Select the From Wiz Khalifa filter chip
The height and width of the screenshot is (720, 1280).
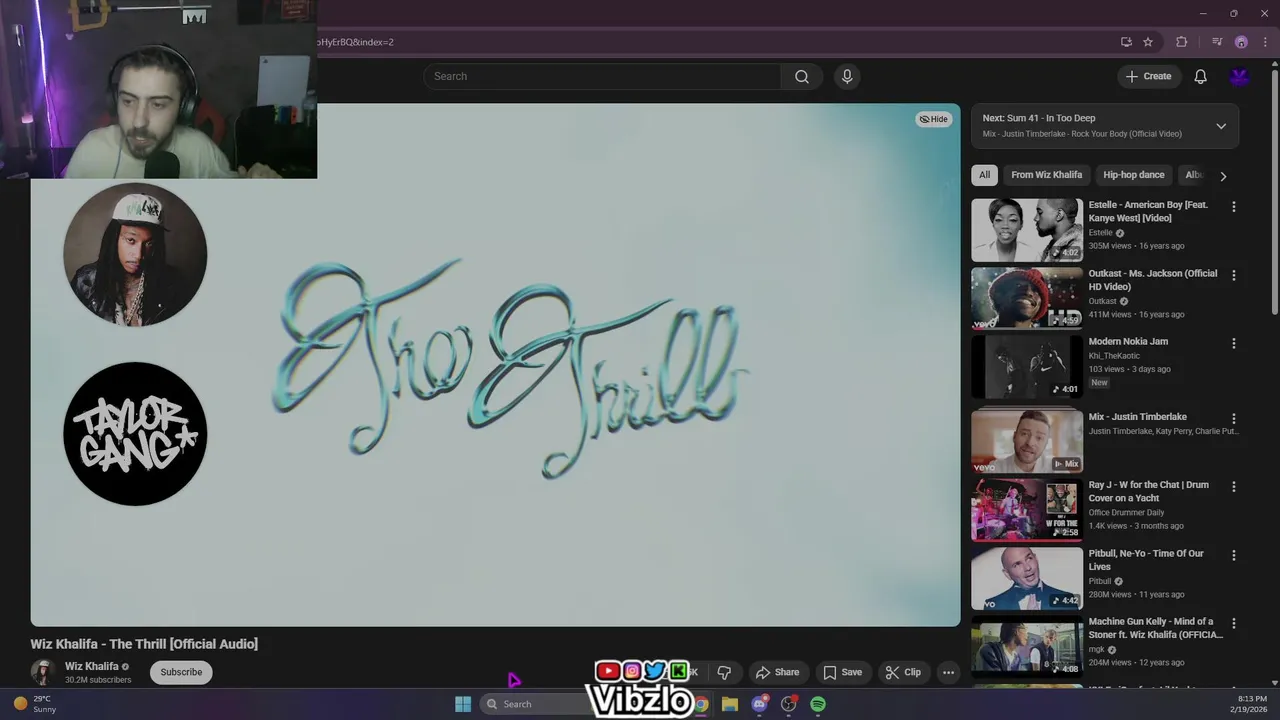1046,175
